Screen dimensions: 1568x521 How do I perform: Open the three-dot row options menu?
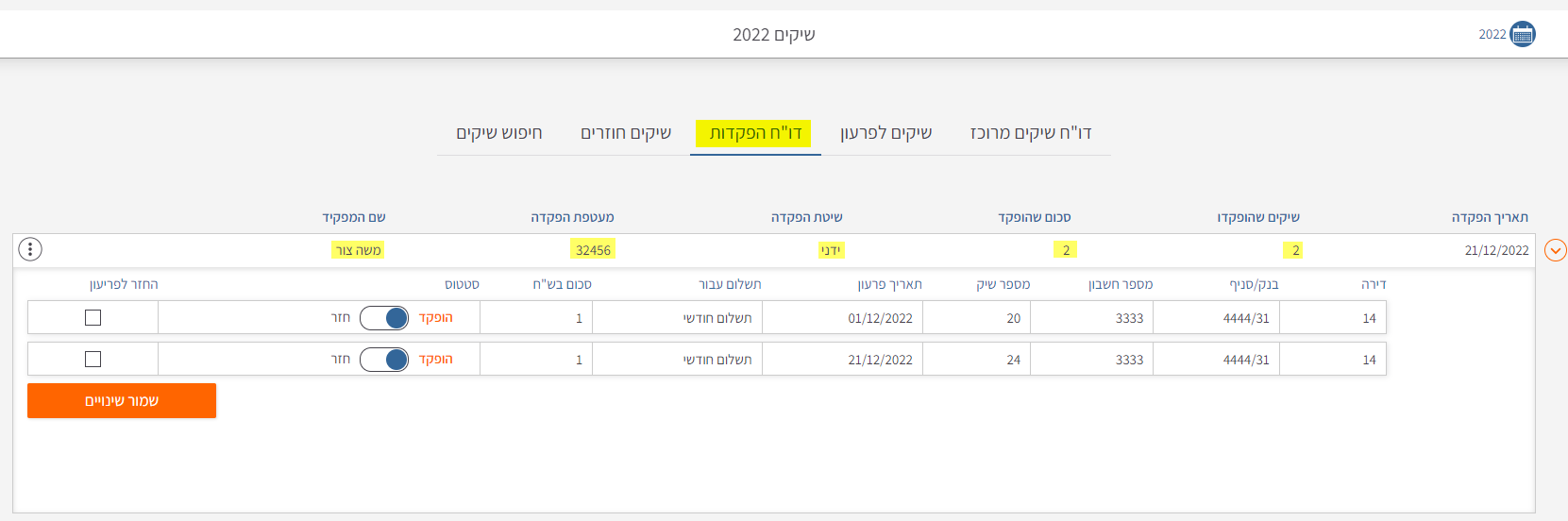pyautogui.click(x=30, y=249)
